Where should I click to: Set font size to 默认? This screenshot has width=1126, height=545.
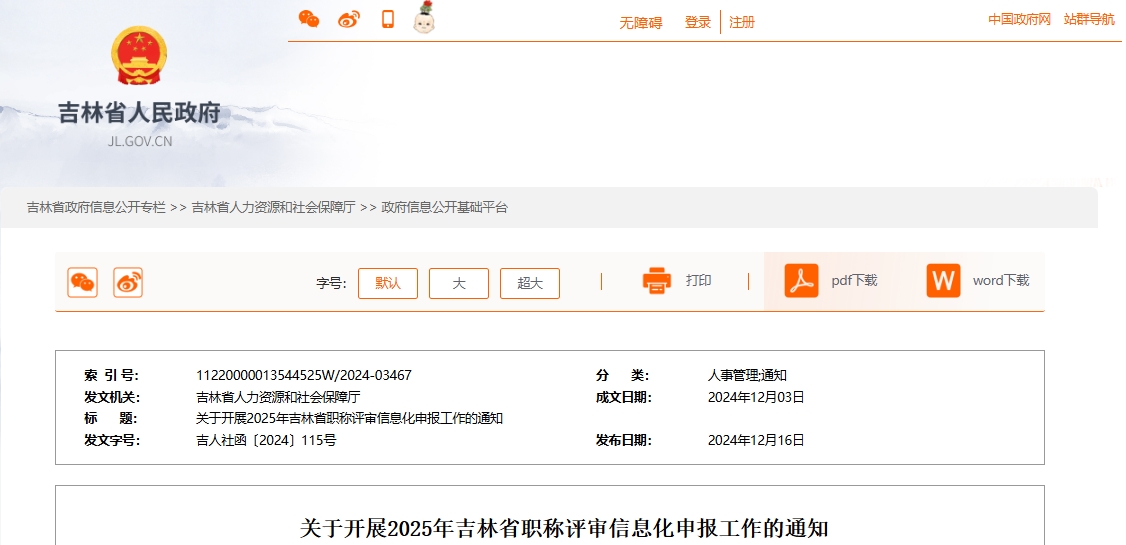pos(388,283)
